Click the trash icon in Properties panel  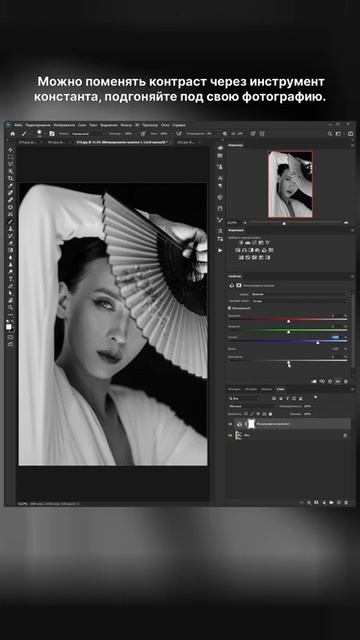coord(346,381)
